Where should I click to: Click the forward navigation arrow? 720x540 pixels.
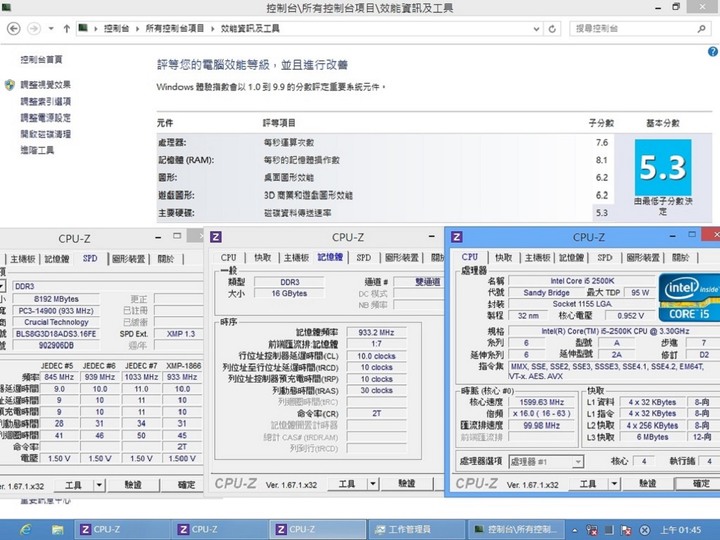click(x=34, y=28)
